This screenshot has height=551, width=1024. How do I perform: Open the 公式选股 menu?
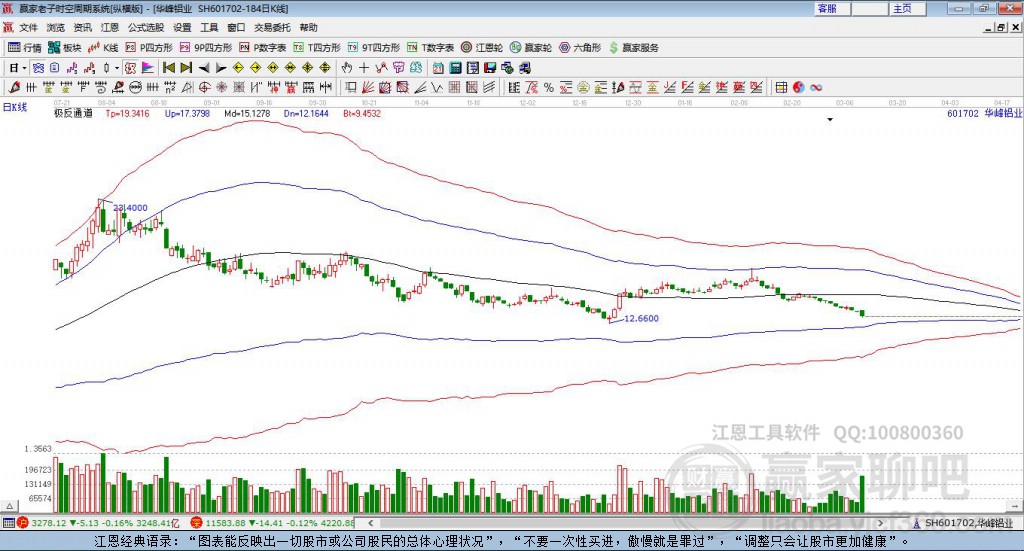coord(146,27)
